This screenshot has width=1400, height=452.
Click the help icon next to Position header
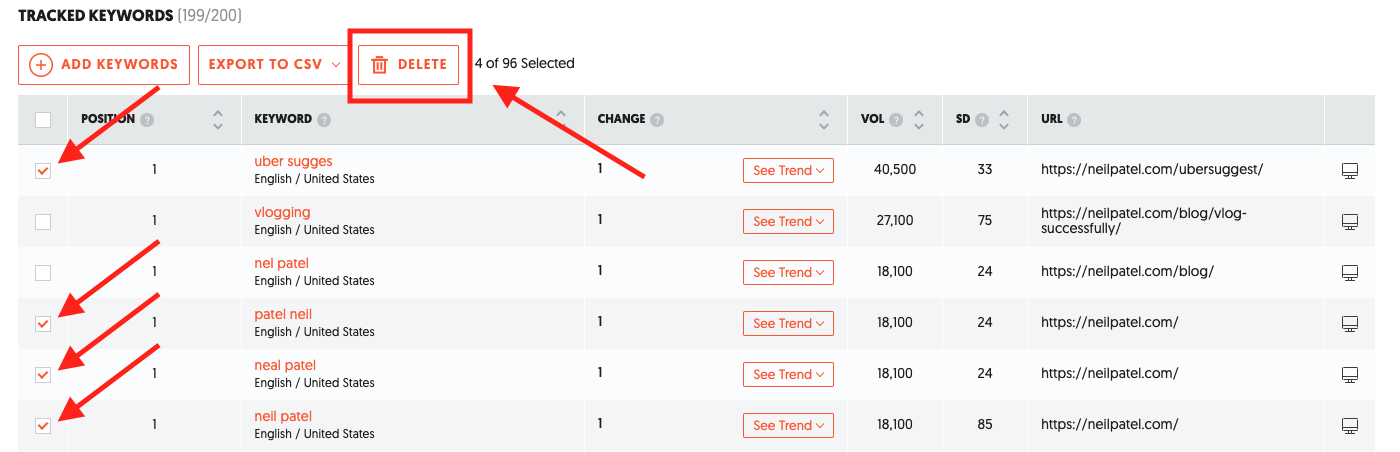pos(147,120)
